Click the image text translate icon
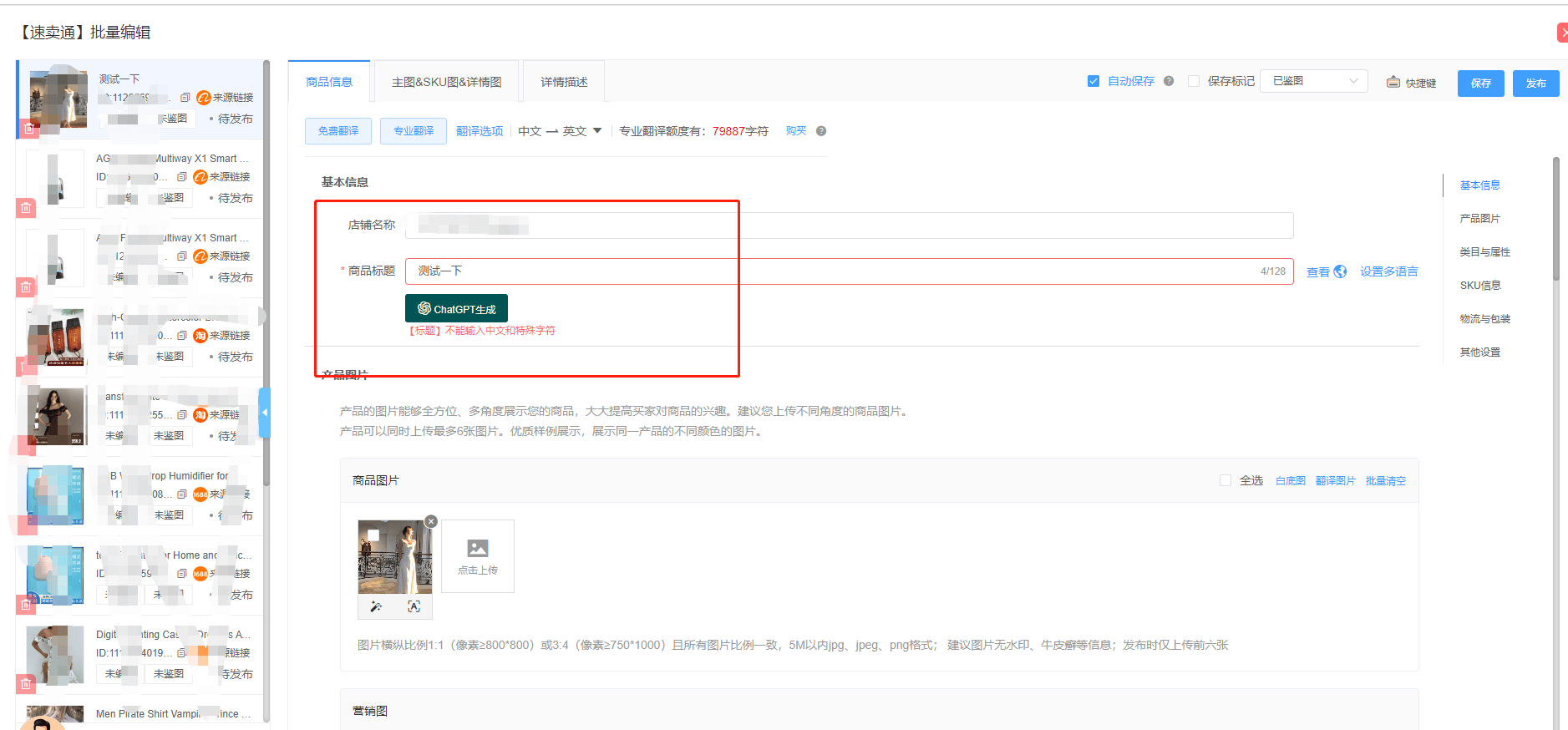The width and height of the screenshot is (1568, 730). pyautogui.click(x=414, y=607)
